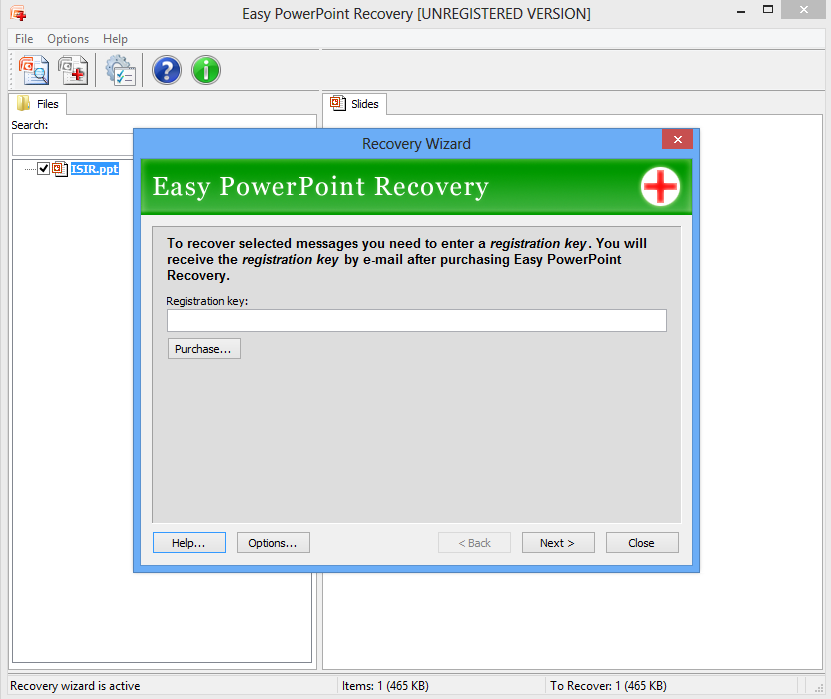
Task: Switch to the Slides tab
Action: 354,104
